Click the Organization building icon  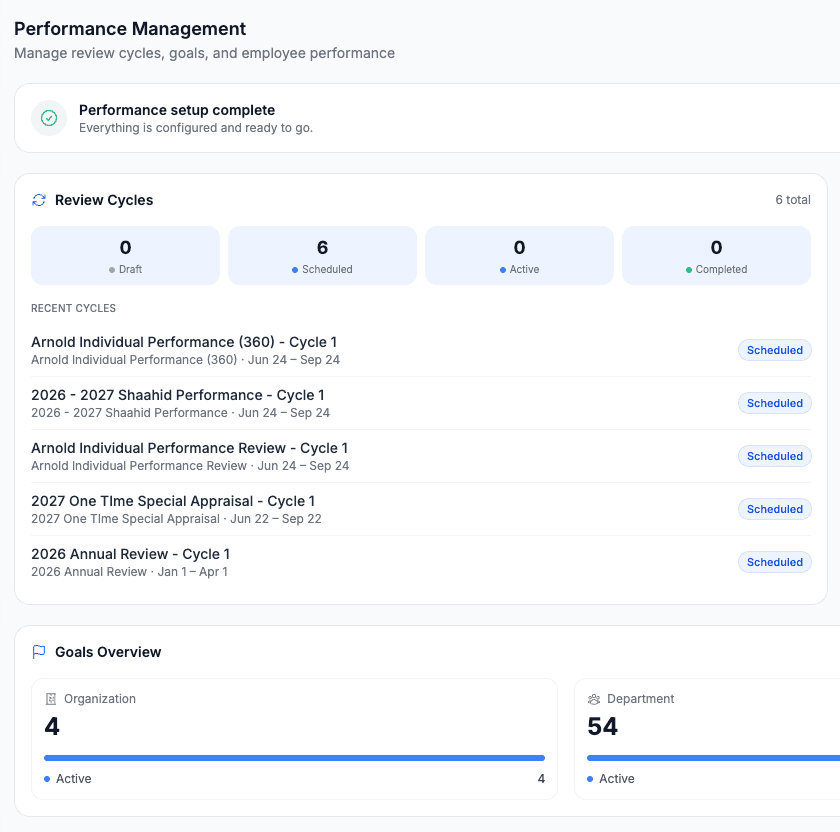tap(51, 699)
